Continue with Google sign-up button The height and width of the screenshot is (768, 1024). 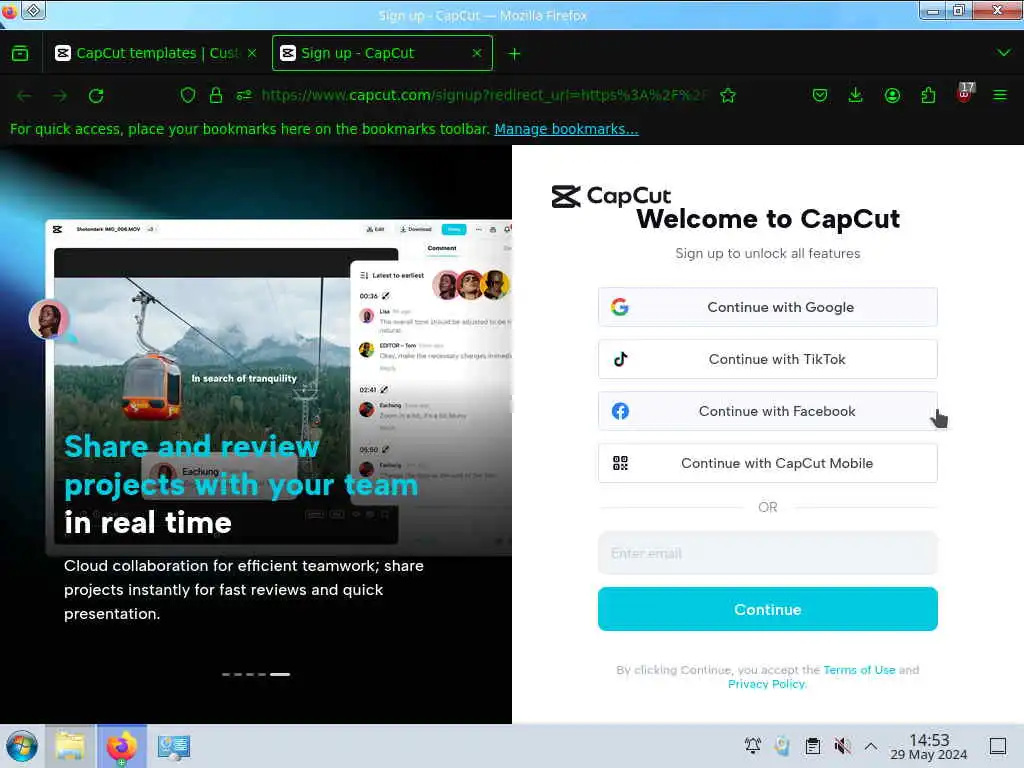tap(768, 307)
